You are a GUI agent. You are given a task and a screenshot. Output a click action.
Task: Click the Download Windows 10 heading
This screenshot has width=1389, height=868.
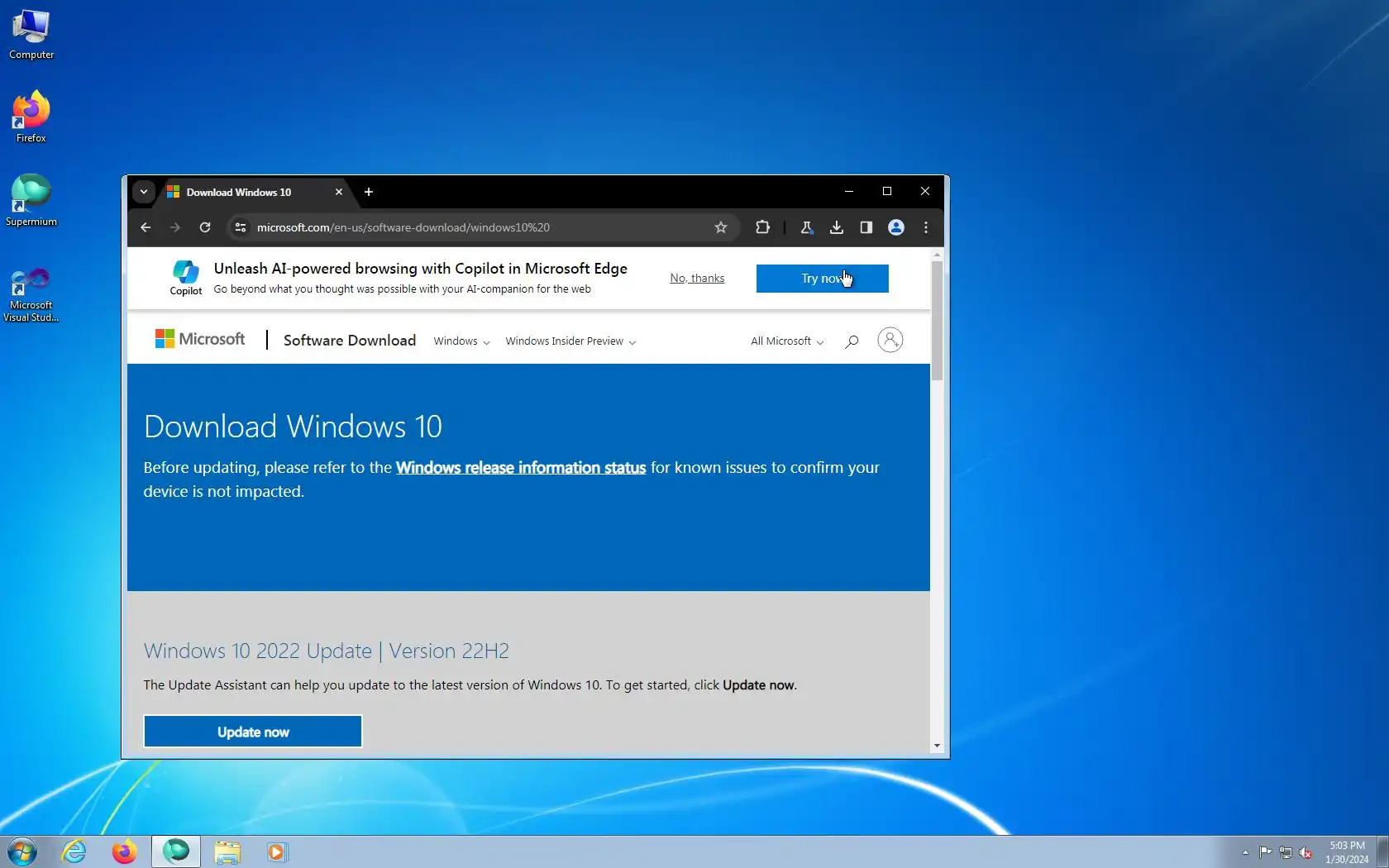[293, 427]
